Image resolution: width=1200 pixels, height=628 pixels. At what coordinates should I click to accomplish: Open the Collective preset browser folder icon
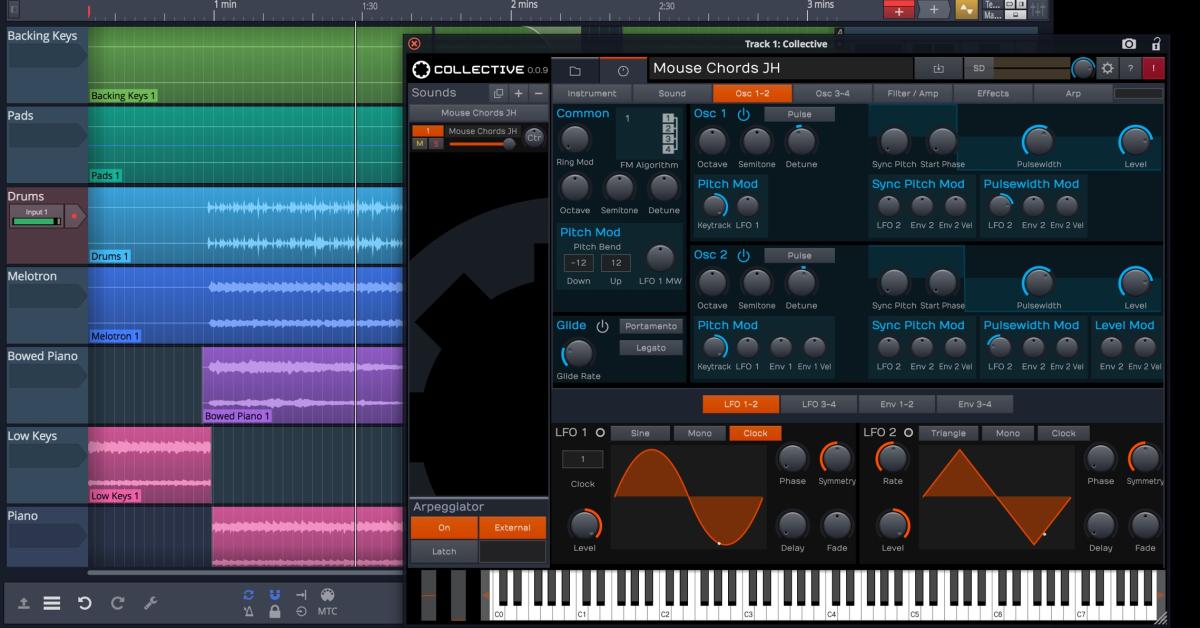pyautogui.click(x=573, y=68)
